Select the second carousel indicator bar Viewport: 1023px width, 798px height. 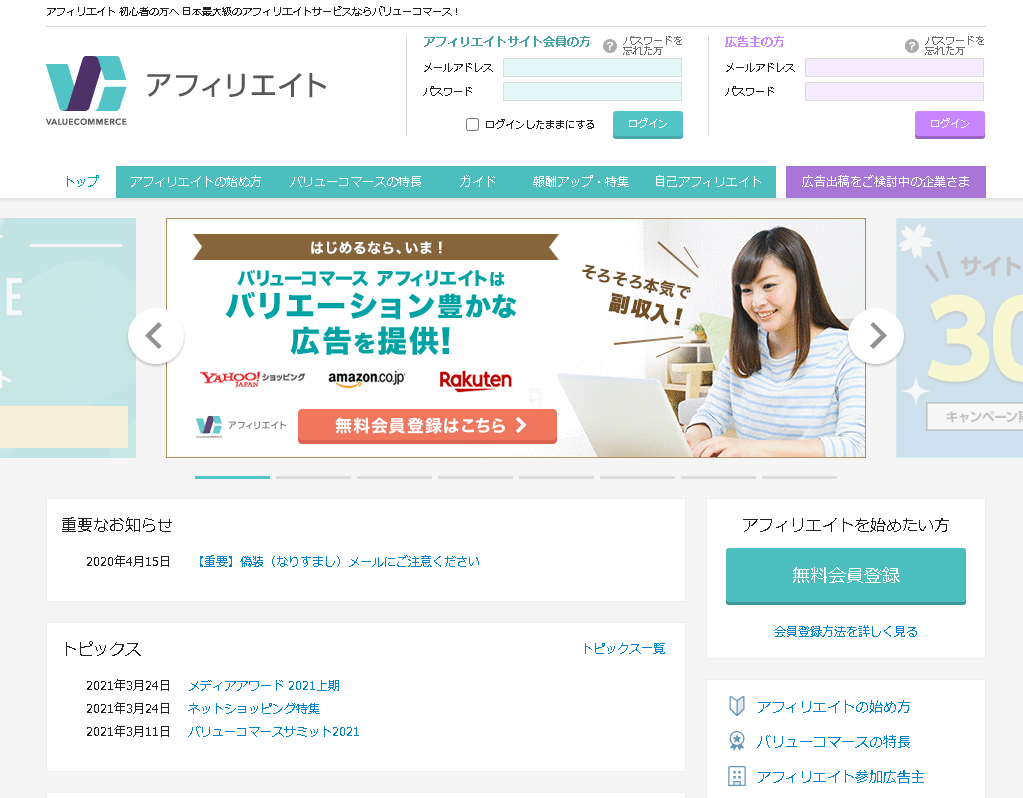[313, 478]
